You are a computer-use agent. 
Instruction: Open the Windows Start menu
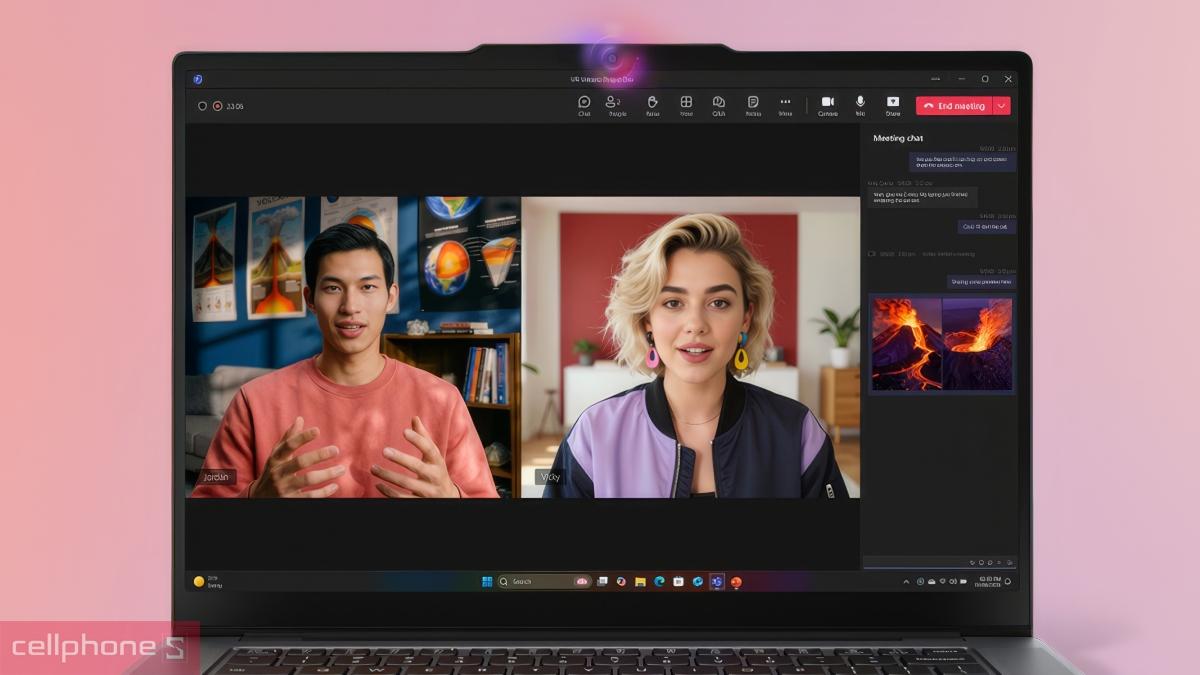(487, 581)
